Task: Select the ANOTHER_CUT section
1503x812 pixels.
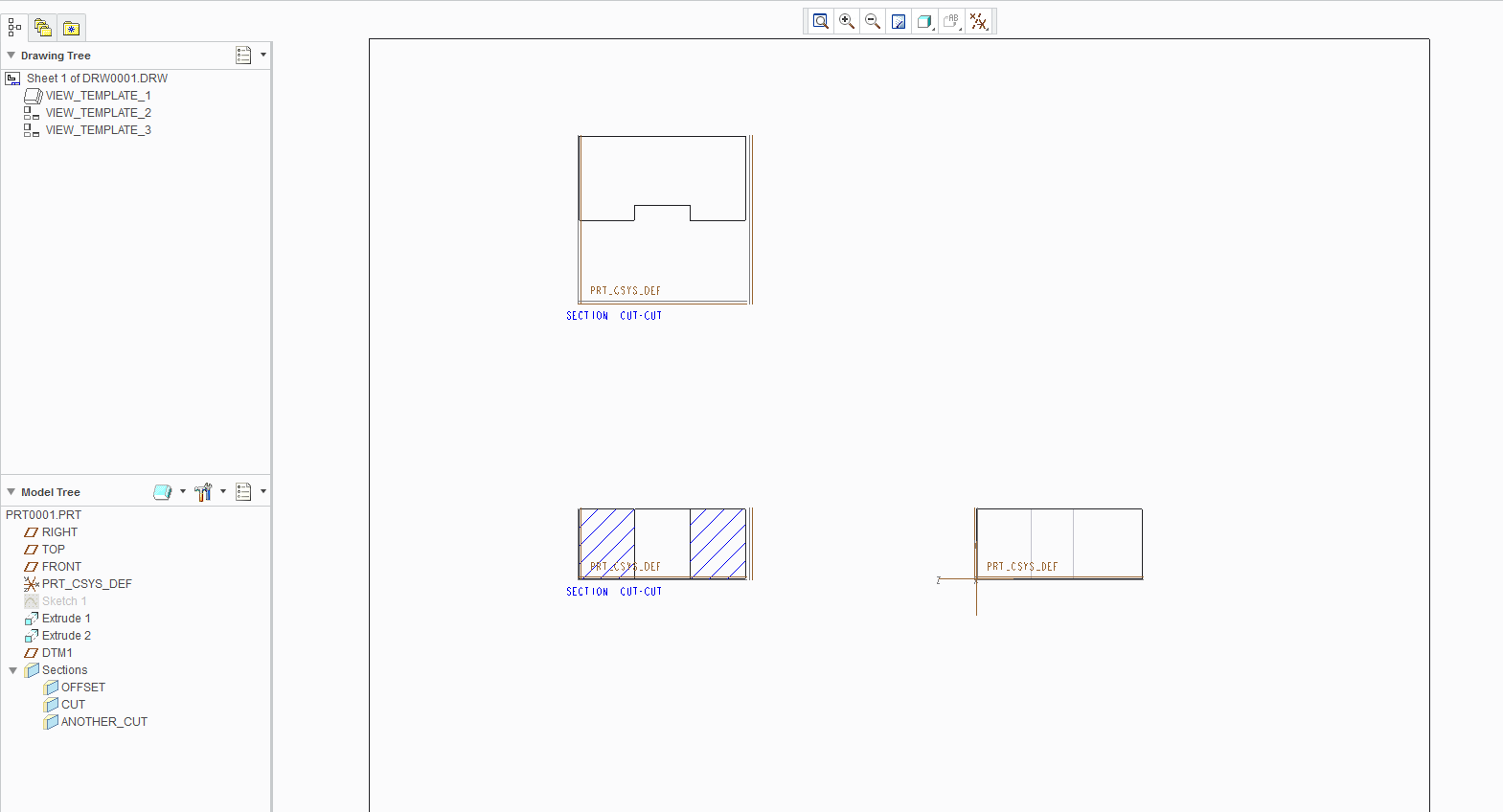Action: pos(104,722)
